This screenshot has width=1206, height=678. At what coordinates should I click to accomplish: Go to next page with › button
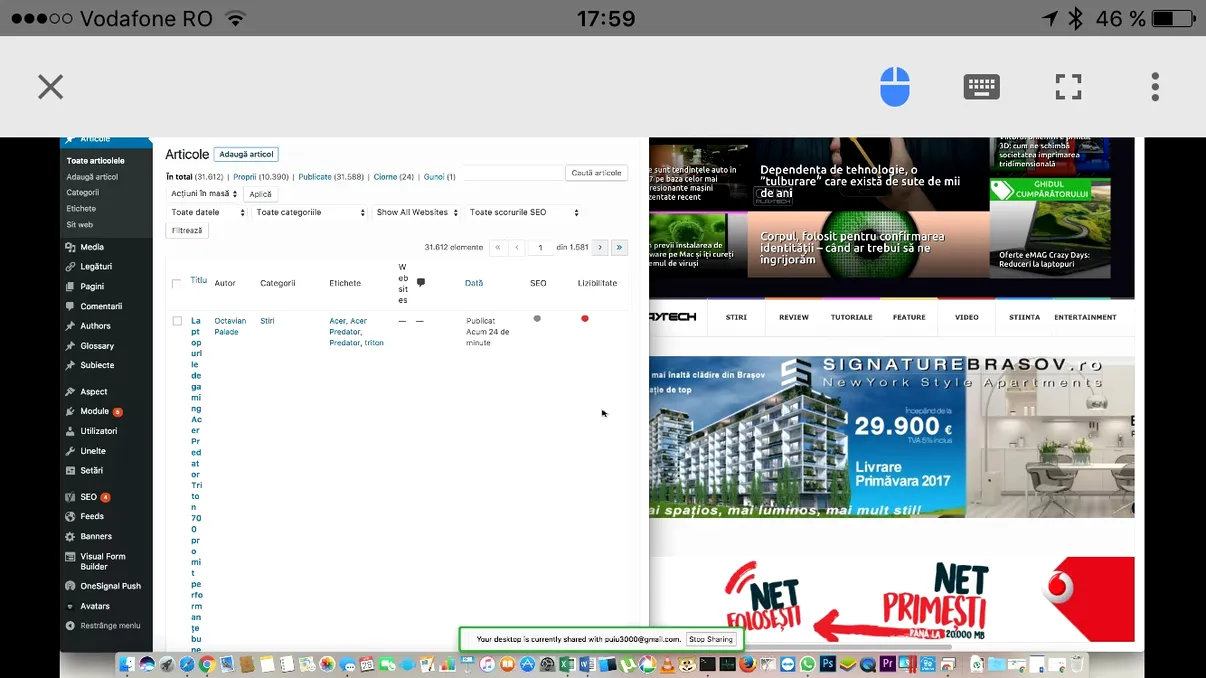point(600,247)
